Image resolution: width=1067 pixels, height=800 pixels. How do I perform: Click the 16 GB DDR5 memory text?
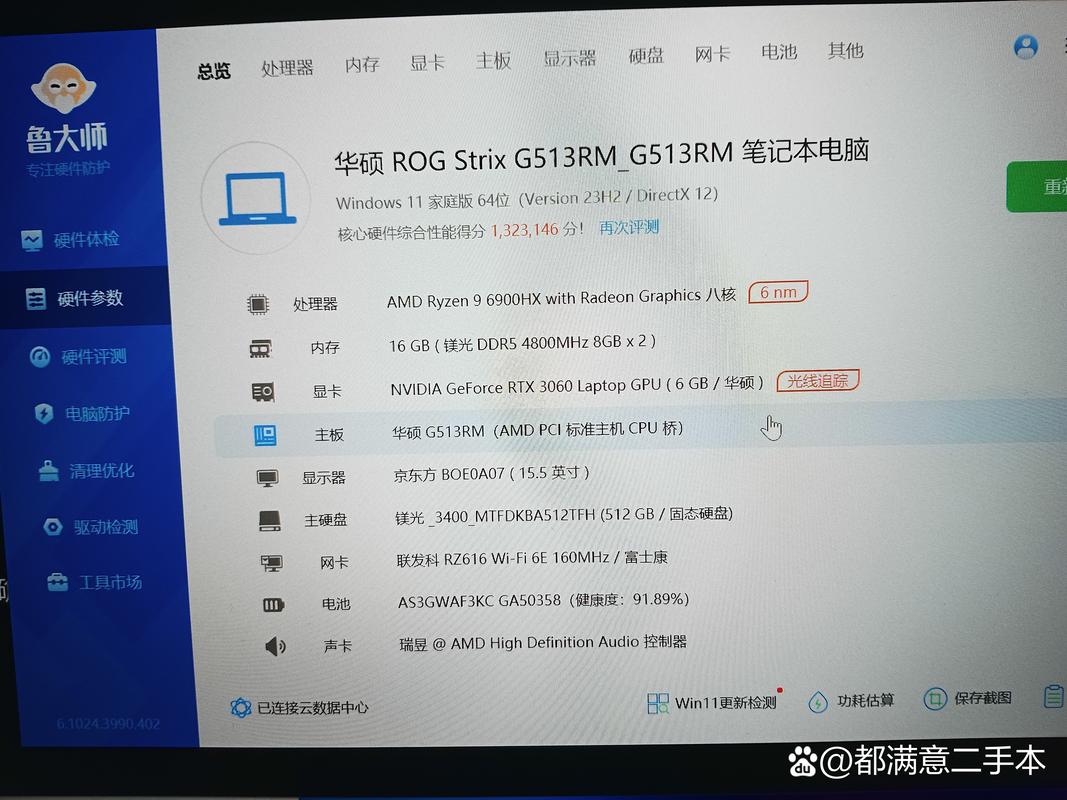(x=522, y=343)
